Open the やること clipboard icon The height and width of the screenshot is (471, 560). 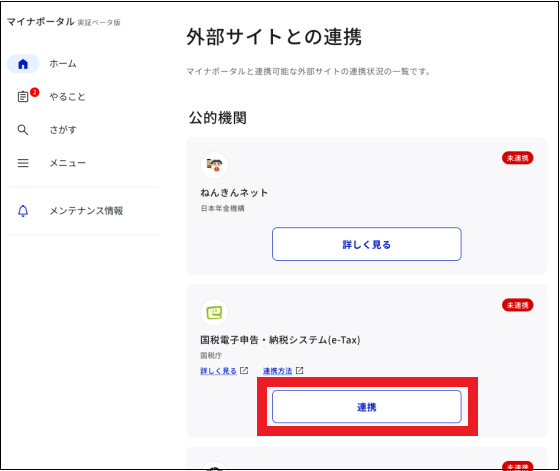23,96
